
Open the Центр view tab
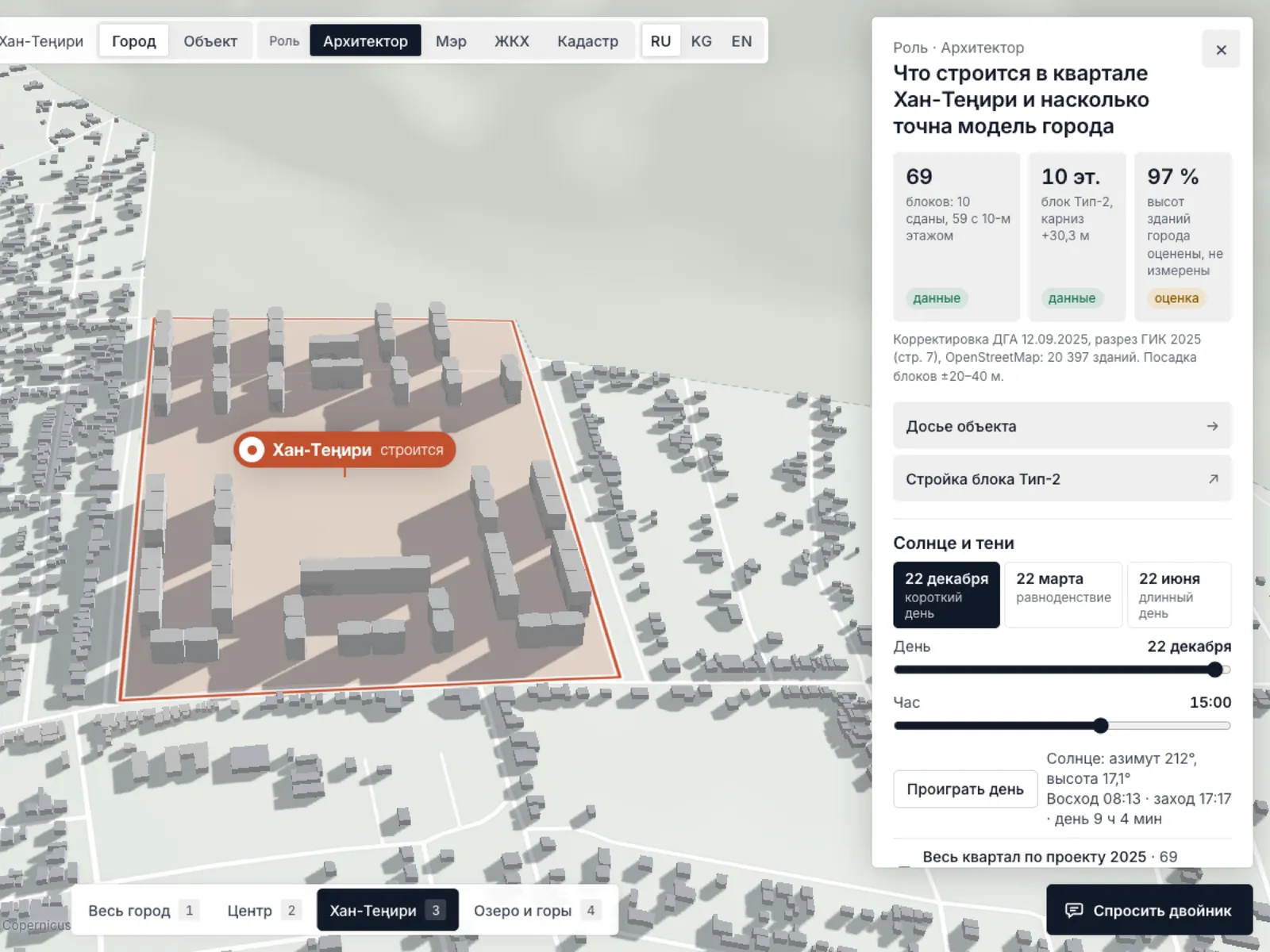pos(263,910)
